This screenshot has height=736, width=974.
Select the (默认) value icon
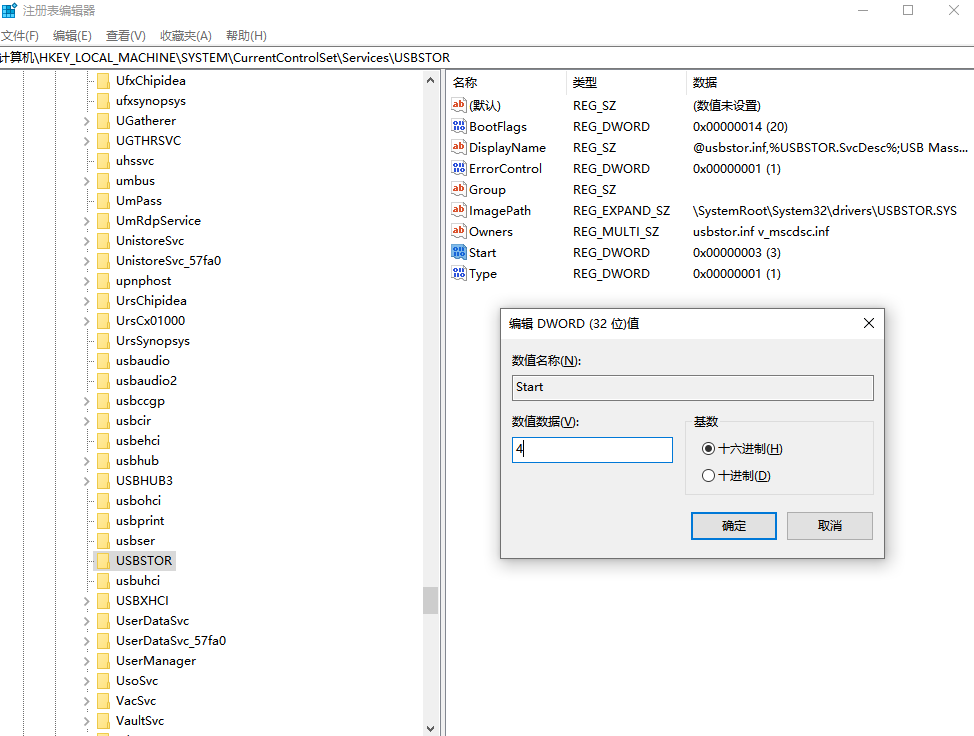point(458,105)
